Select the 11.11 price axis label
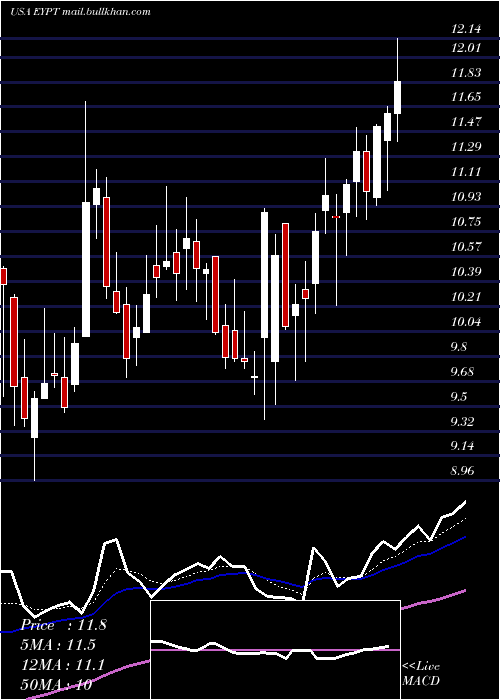Image resolution: width=500 pixels, height=700 pixels. 466,171
